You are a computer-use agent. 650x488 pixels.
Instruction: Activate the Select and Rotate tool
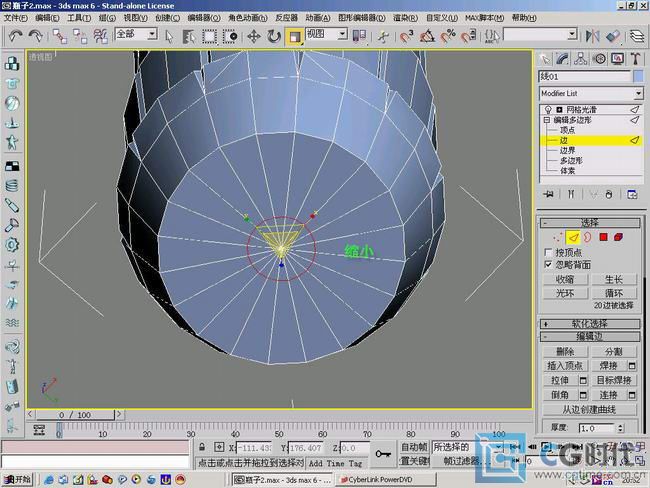274,36
